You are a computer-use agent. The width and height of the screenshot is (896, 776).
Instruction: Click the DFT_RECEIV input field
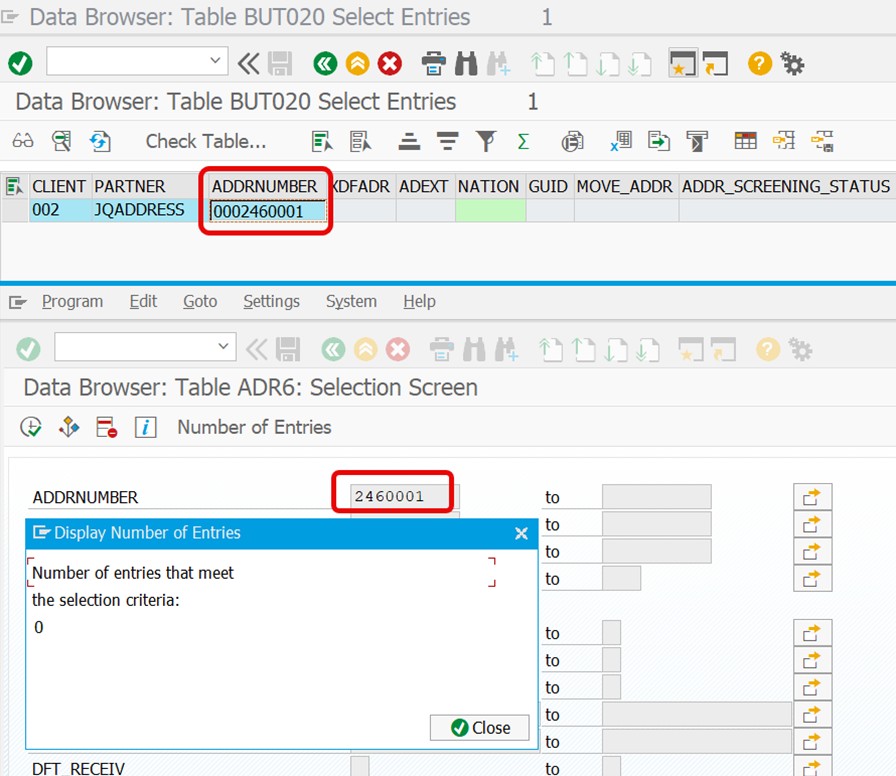click(x=359, y=767)
